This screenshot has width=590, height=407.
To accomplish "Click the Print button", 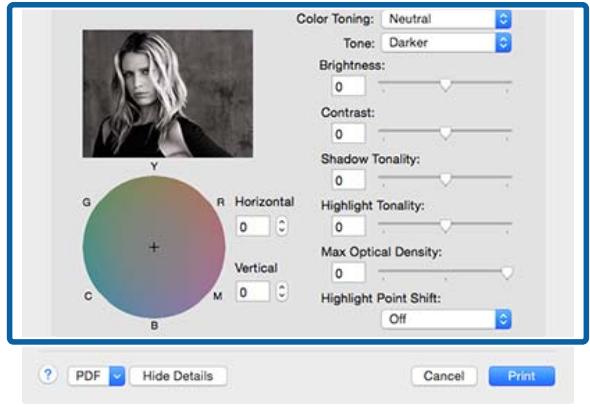I will (x=522, y=376).
